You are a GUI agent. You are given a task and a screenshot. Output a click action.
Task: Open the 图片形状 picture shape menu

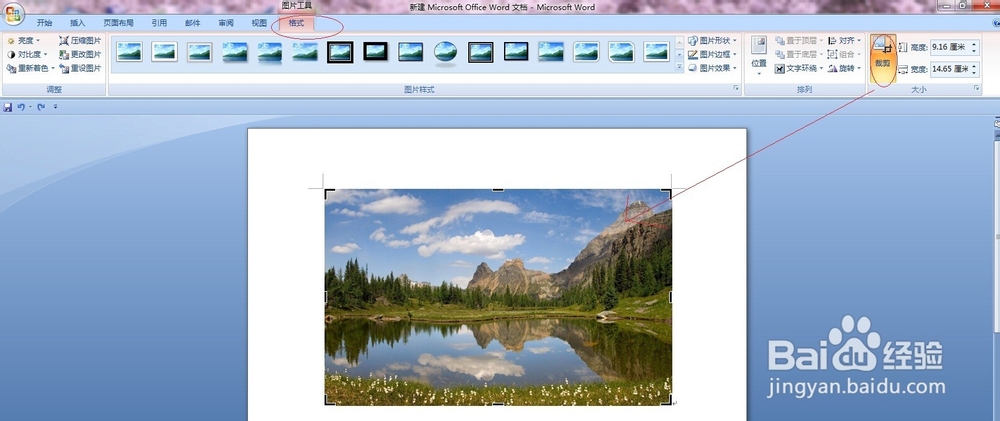pos(713,41)
